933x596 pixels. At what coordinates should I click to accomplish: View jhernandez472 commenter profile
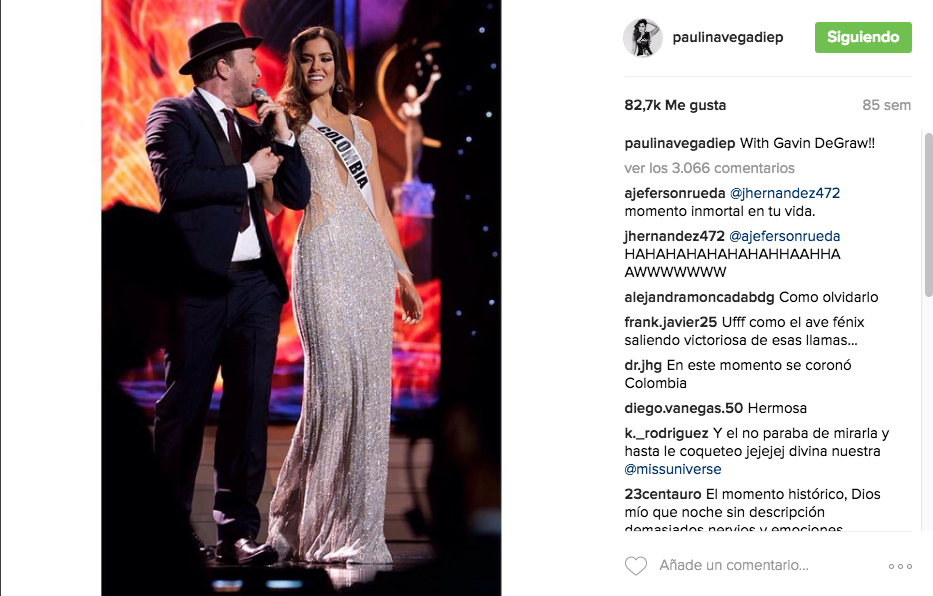point(674,236)
